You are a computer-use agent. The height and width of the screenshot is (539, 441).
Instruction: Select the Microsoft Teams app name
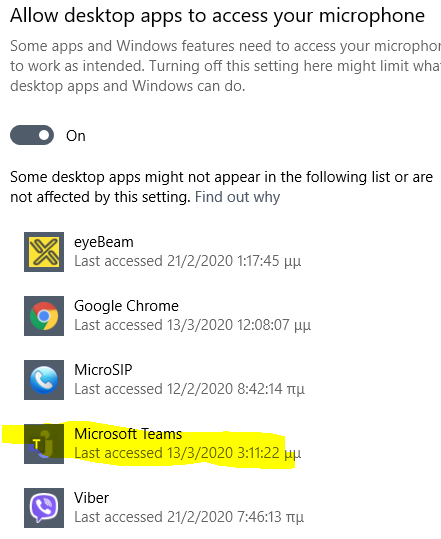click(128, 434)
